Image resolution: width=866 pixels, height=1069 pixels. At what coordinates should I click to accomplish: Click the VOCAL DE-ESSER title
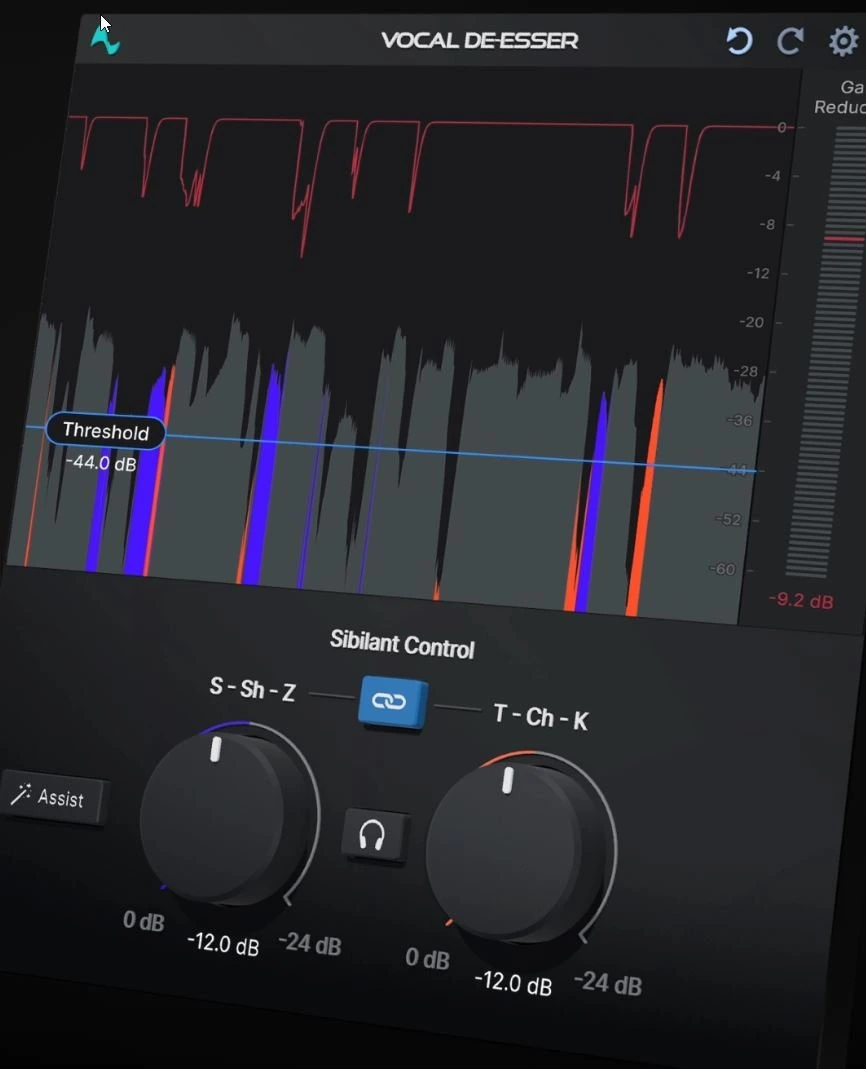[x=479, y=41]
